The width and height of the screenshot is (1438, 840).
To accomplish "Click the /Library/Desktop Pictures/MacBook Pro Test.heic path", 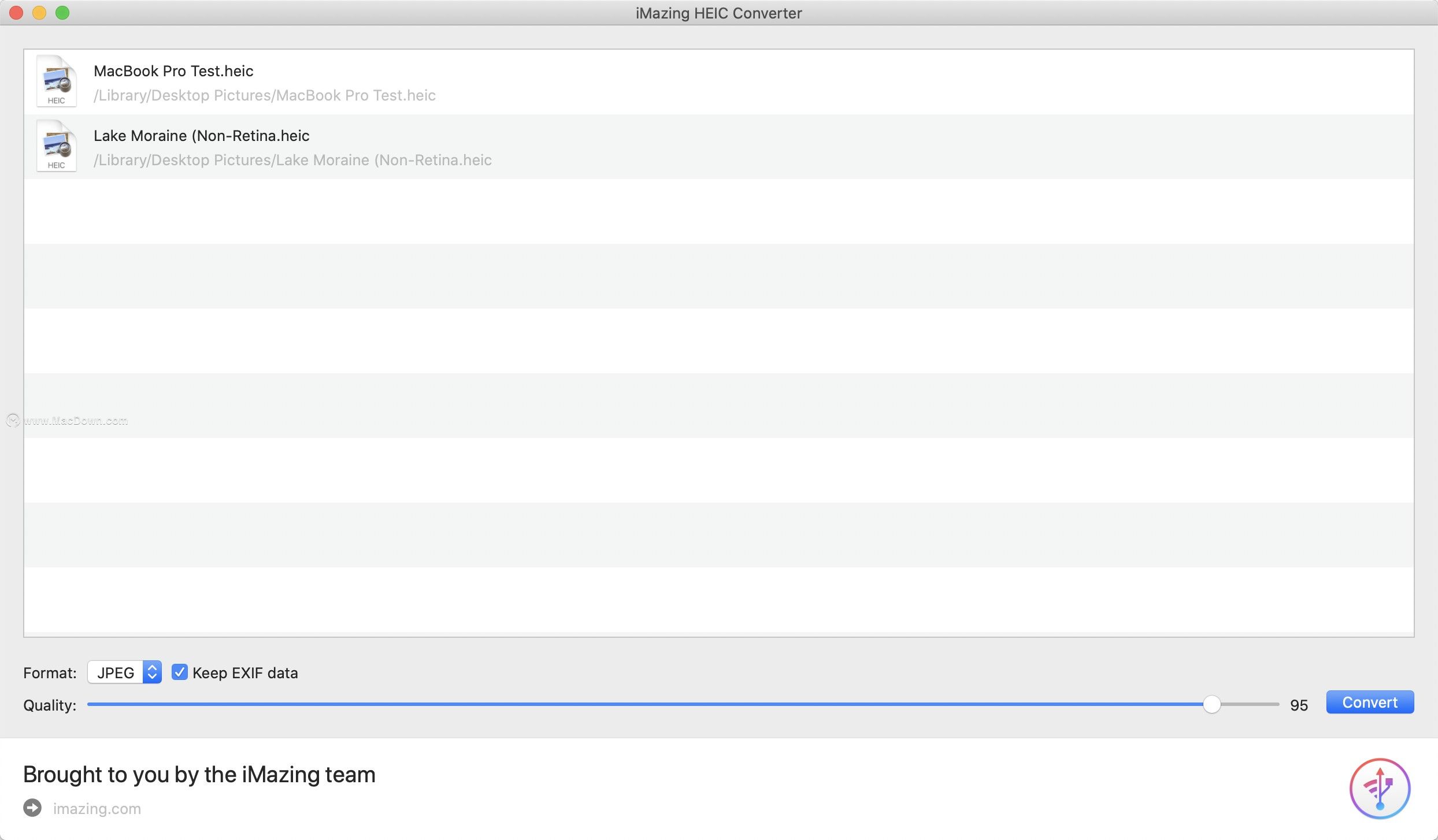I will pyautogui.click(x=265, y=95).
